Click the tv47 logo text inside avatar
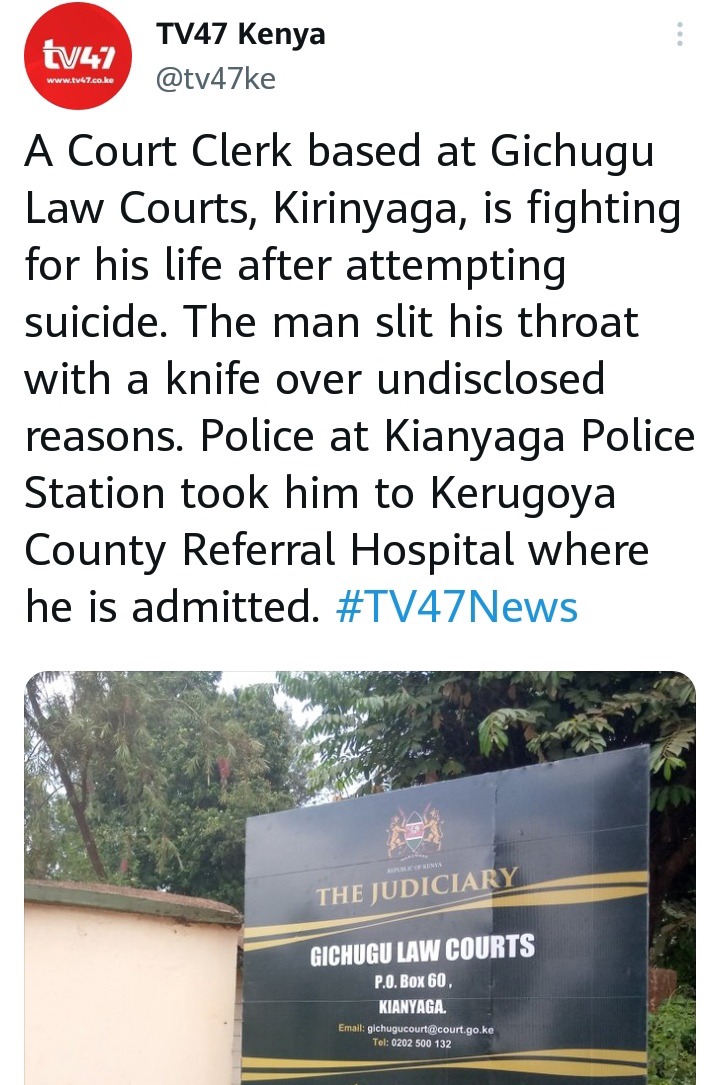Image resolution: width=720 pixels, height=1085 pixels. click(x=78, y=53)
